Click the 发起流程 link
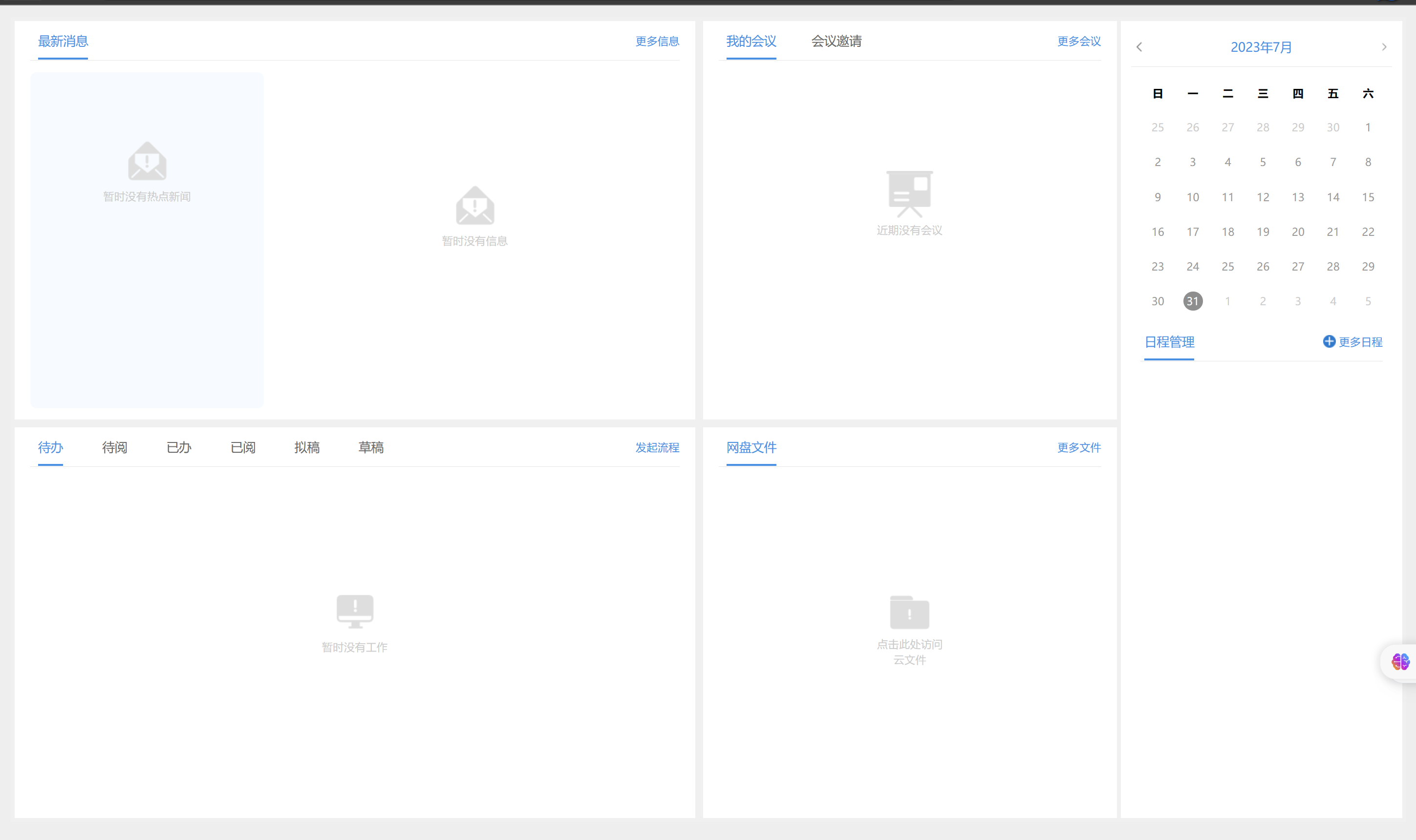Screen dimensions: 1416x840 pos(657,448)
